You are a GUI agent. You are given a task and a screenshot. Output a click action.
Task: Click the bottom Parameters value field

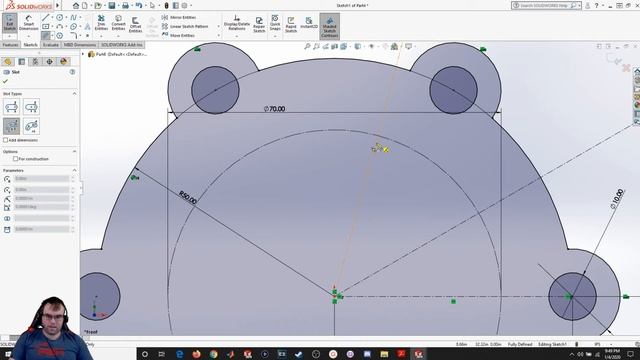pyautogui.click(x=42, y=229)
